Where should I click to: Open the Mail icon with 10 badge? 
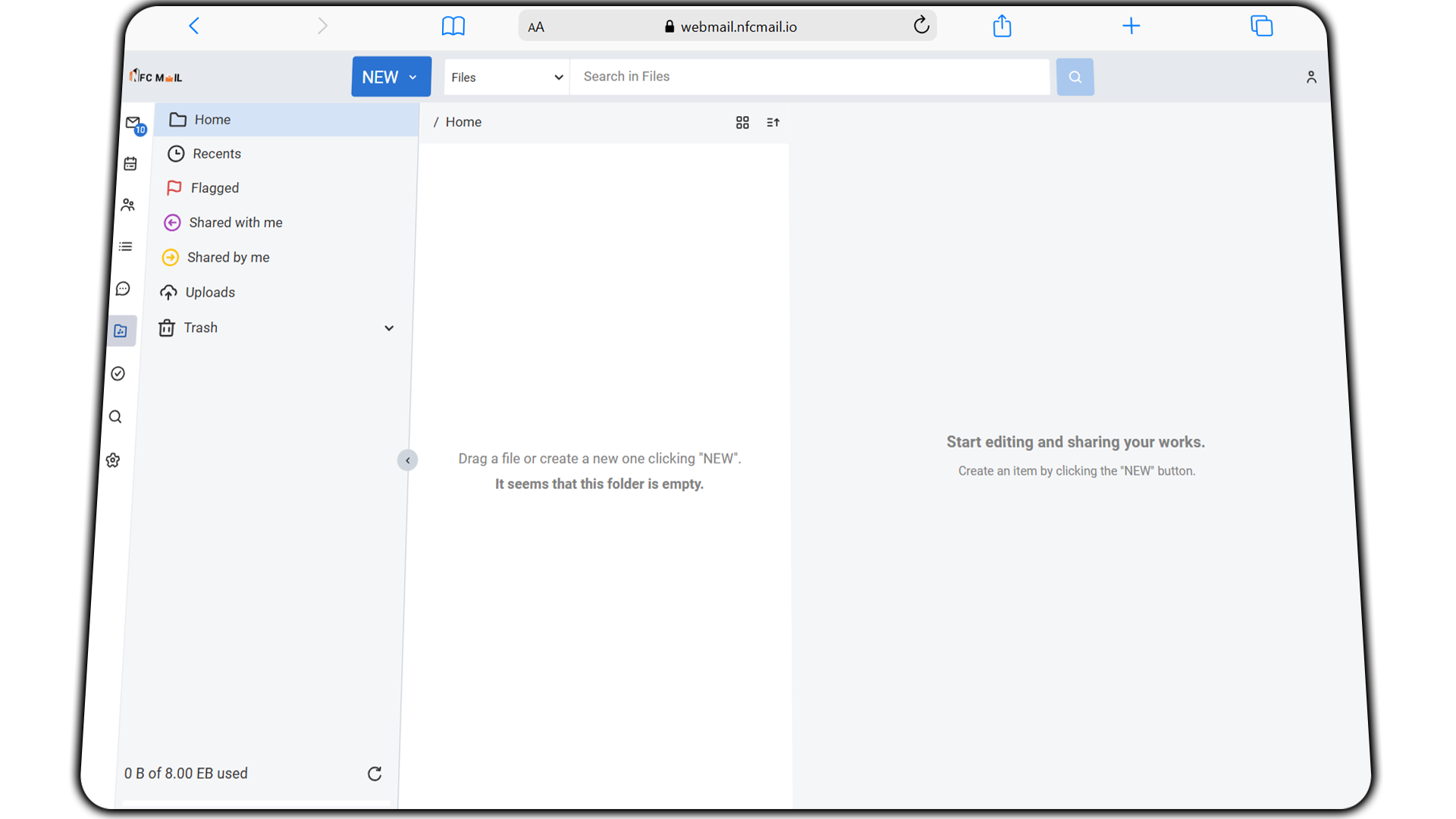click(135, 124)
